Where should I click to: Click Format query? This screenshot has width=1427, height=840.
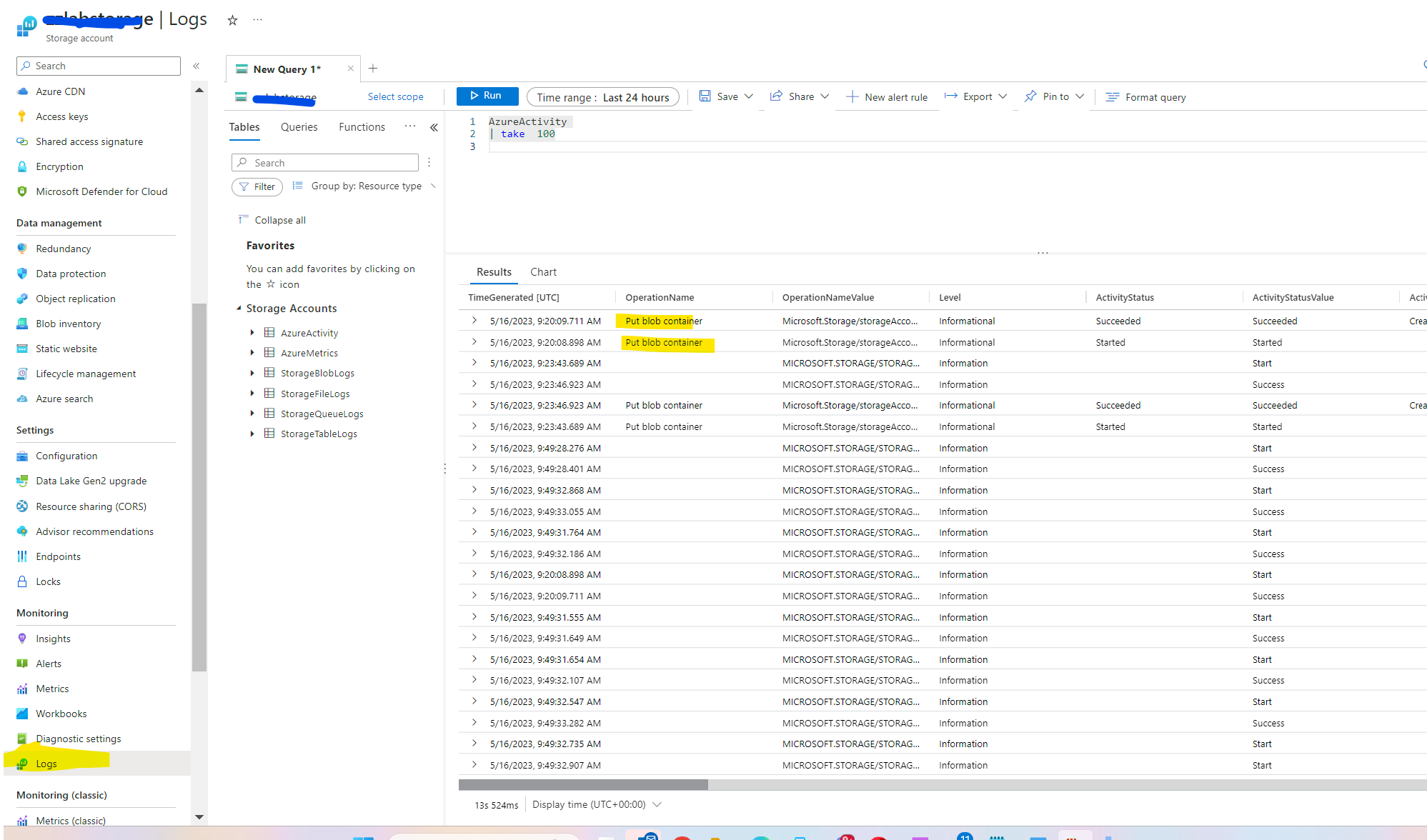pyautogui.click(x=1146, y=97)
